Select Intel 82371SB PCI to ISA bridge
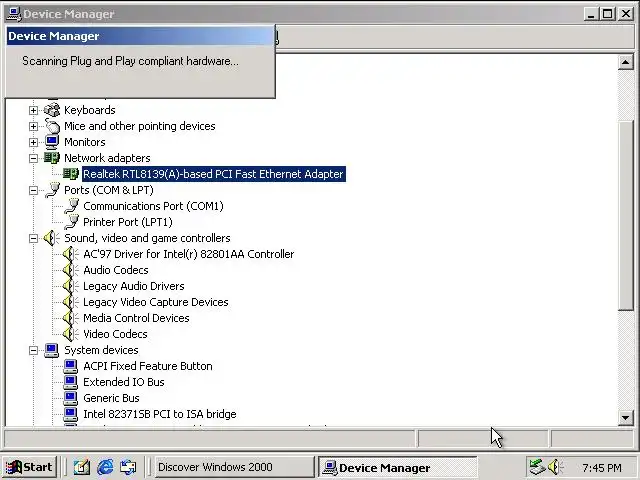640x480 pixels. pos(160,414)
